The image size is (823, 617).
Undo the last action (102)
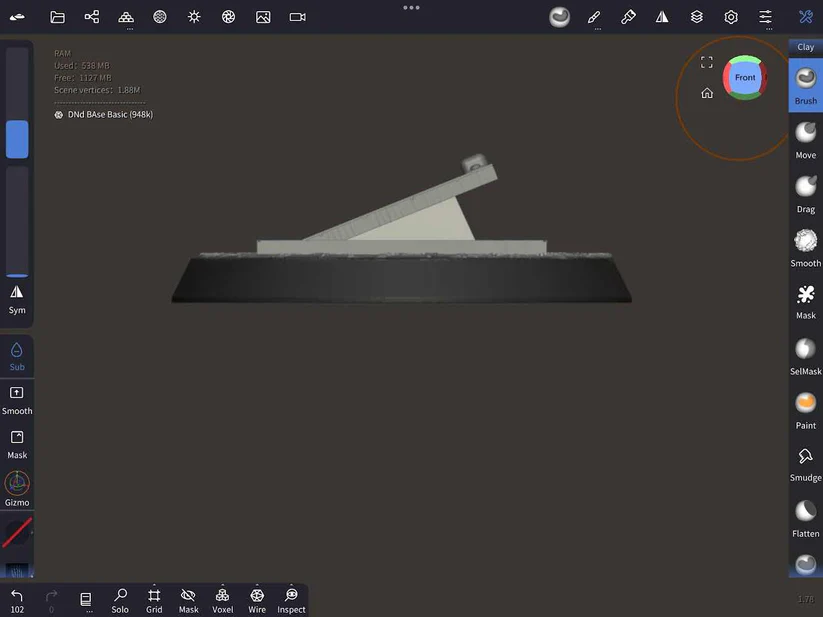tap(17, 601)
